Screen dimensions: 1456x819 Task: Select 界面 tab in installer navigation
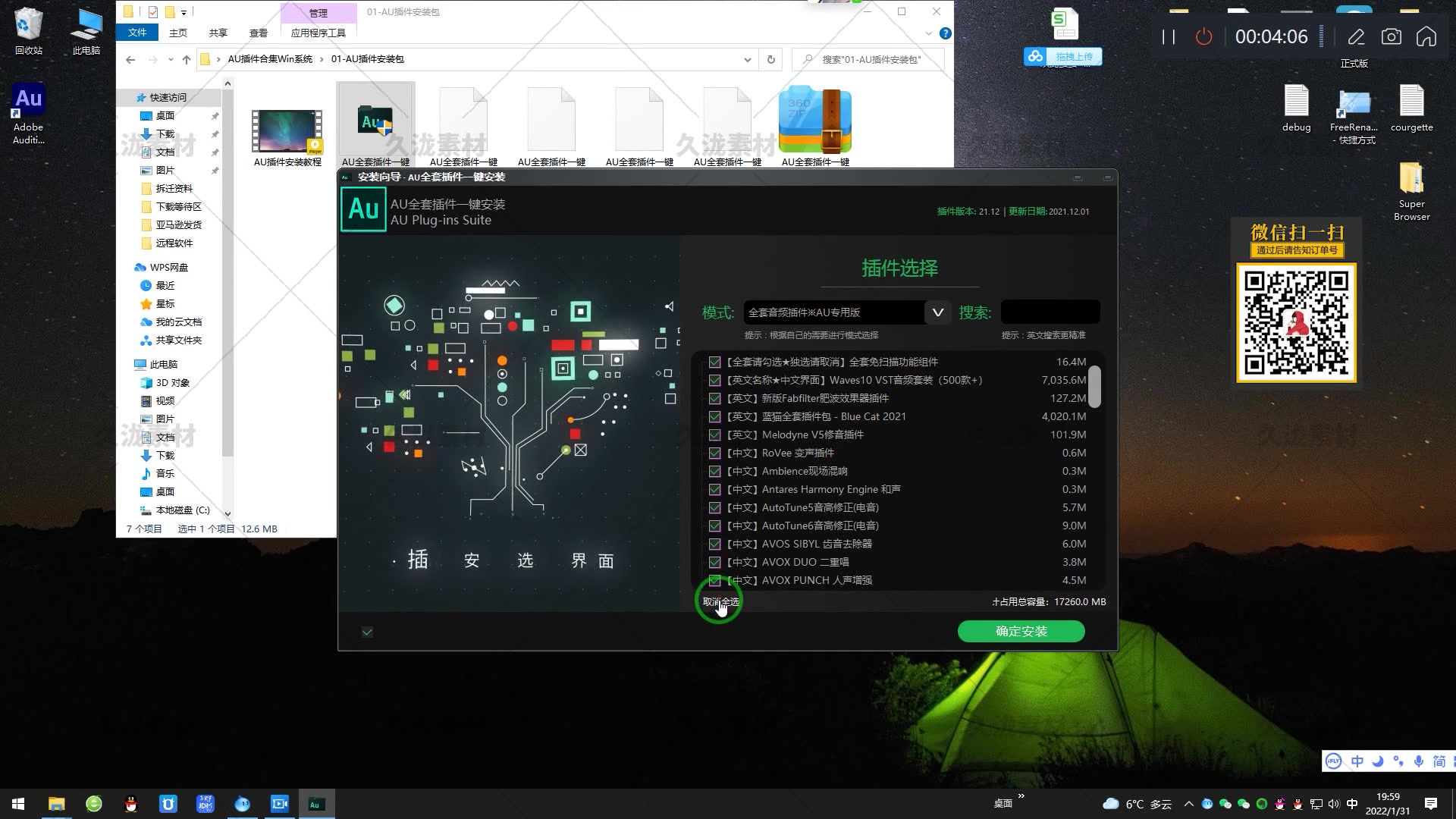tap(592, 559)
